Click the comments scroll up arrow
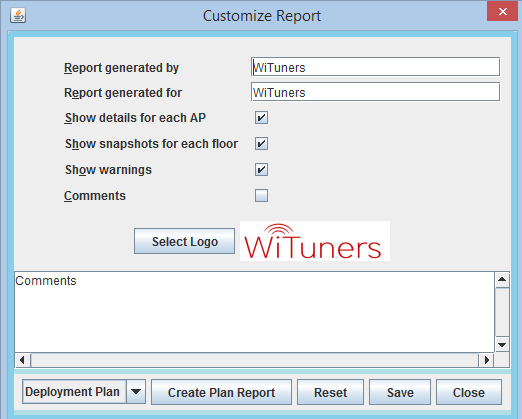Viewport: 522px width, 419px height. click(x=502, y=280)
